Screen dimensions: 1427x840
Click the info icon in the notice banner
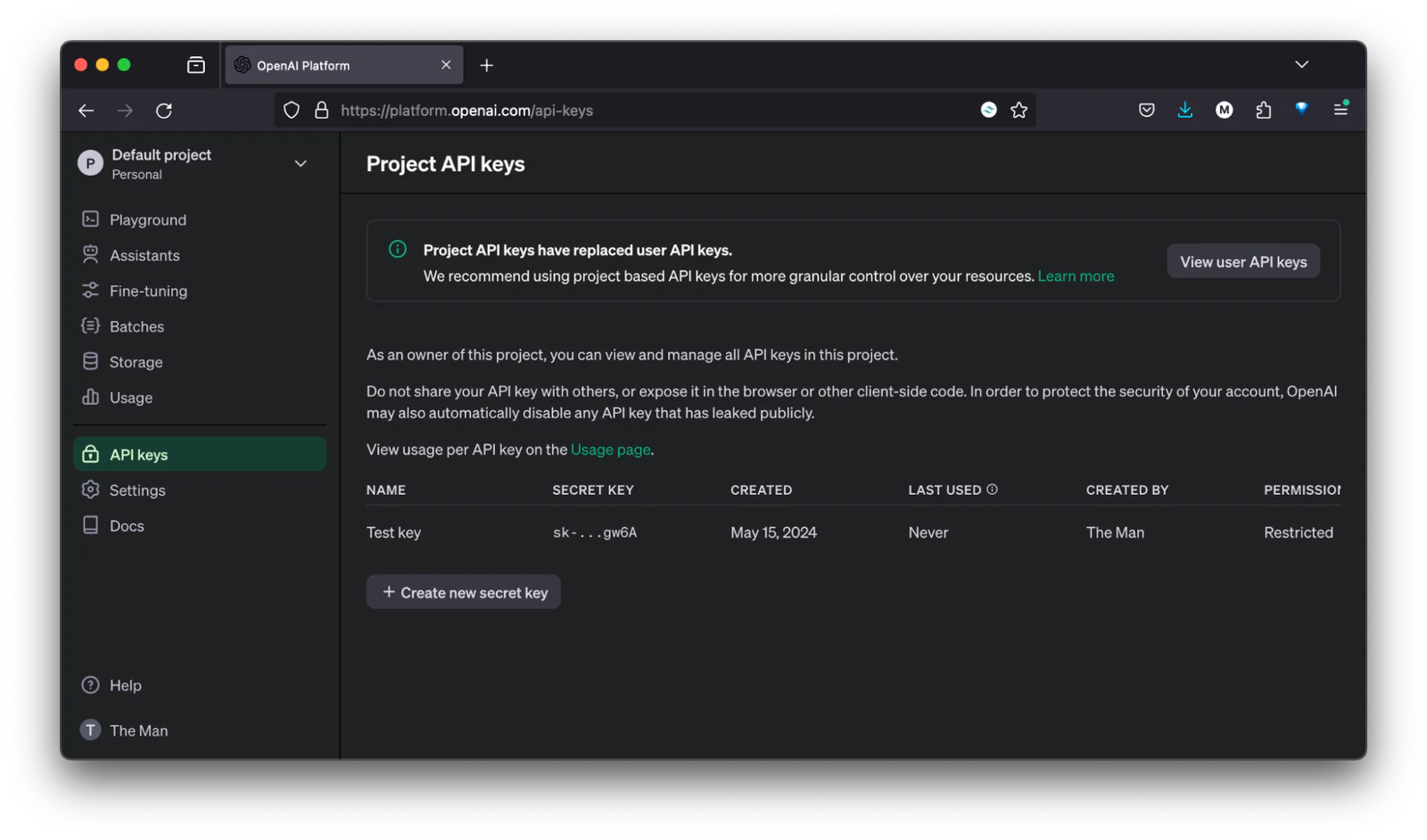point(398,250)
